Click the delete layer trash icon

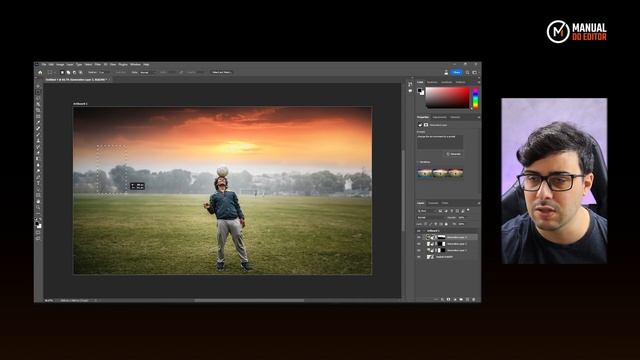tap(474, 299)
